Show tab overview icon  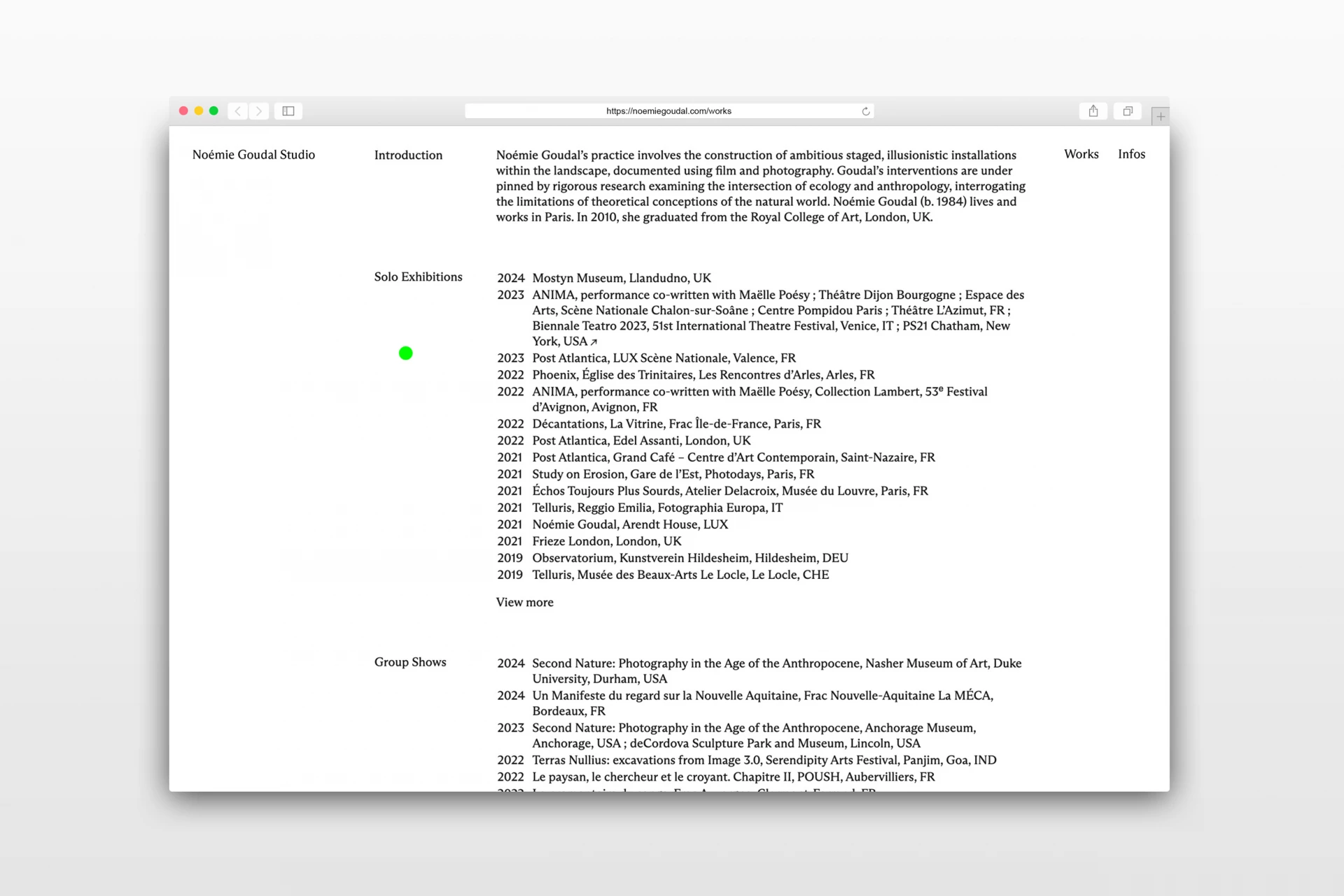click(x=1128, y=111)
